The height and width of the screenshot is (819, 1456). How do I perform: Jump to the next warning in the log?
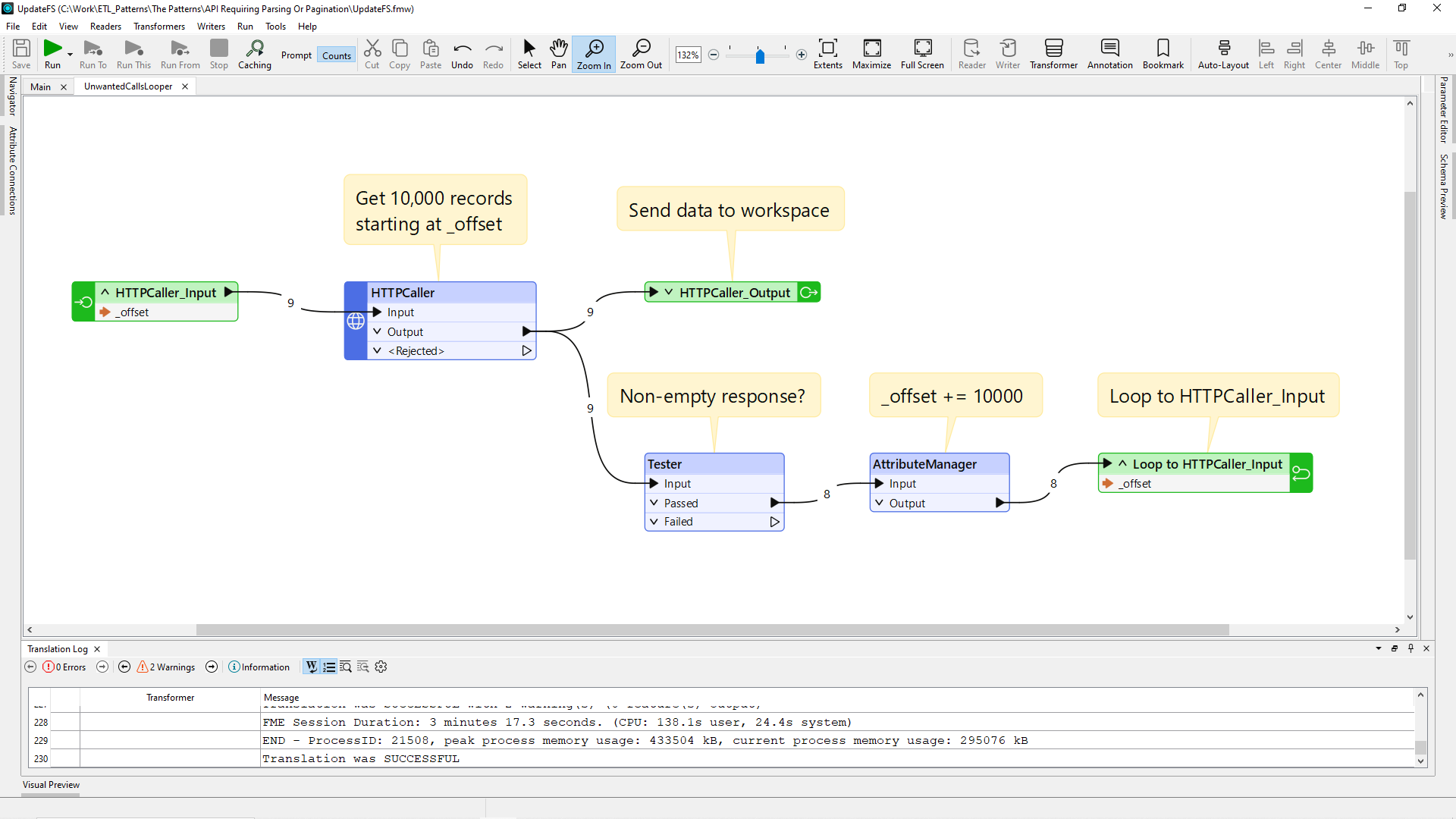click(x=212, y=667)
